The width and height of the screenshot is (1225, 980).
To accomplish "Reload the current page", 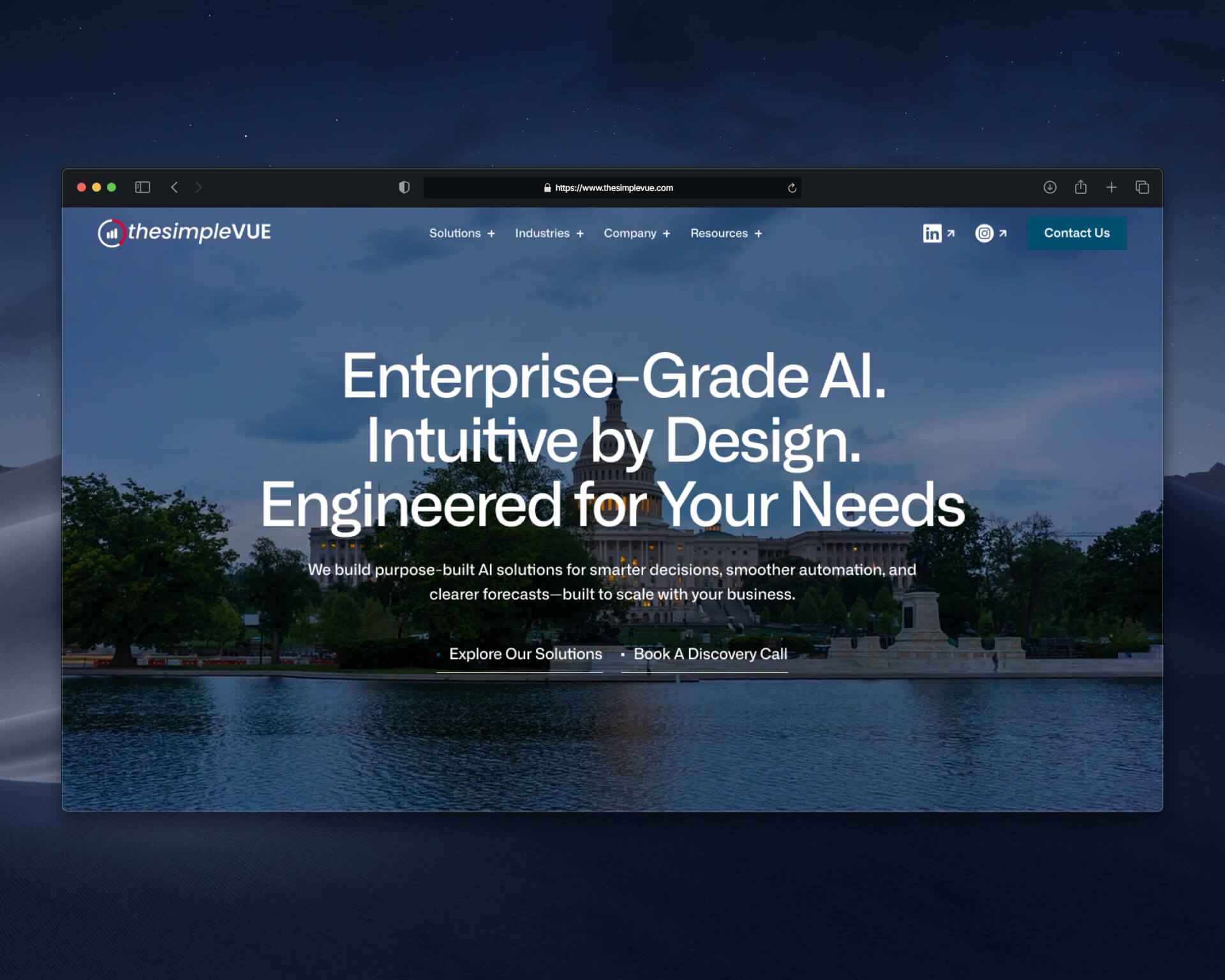I will click(791, 188).
